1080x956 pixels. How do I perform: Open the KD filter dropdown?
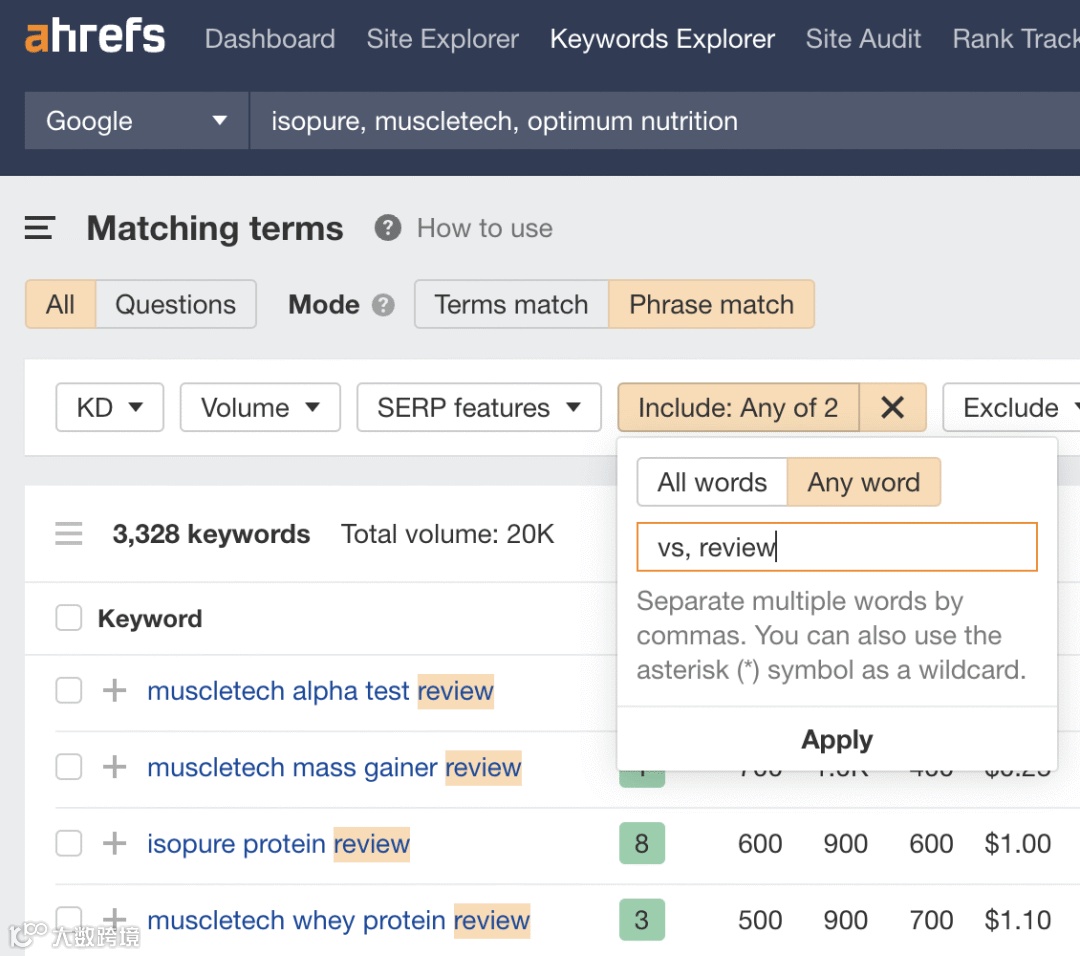click(109, 407)
